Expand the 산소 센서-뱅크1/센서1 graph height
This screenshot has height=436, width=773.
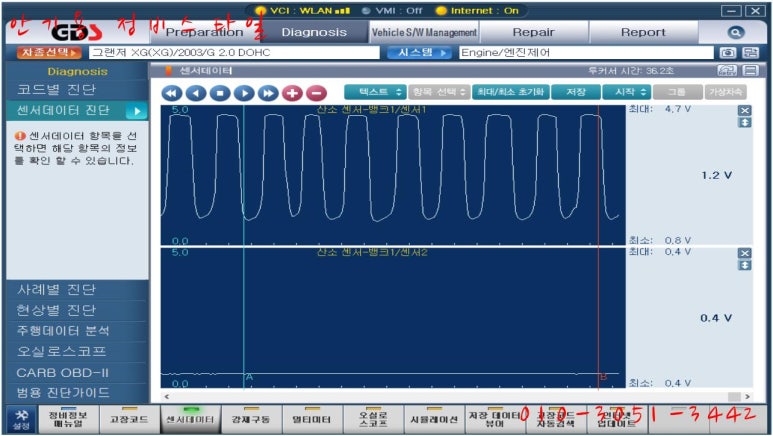744,122
